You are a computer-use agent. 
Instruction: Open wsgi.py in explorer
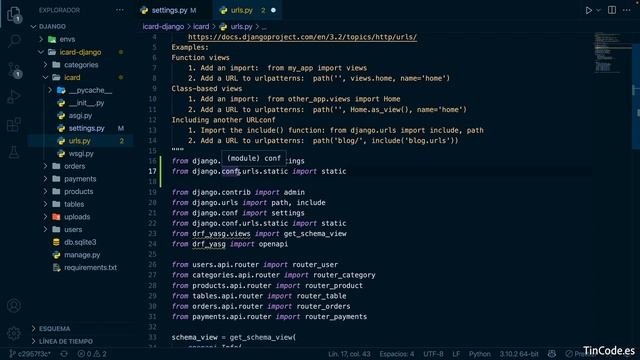[80, 153]
